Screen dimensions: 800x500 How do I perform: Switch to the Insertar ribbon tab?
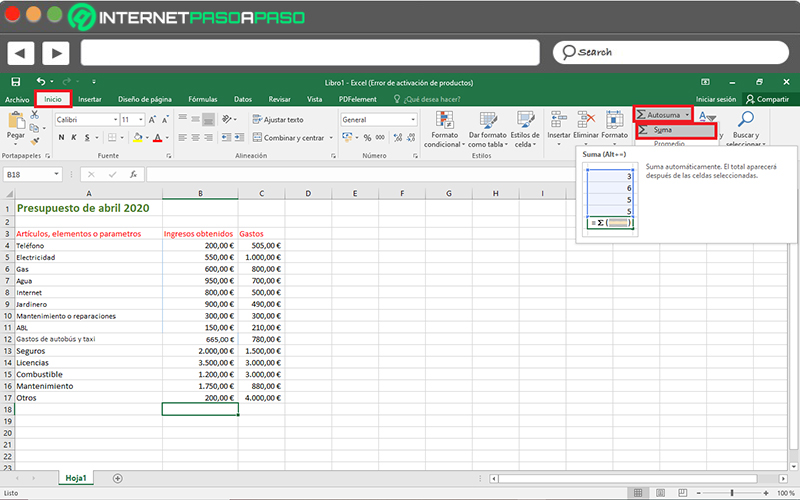90,99
